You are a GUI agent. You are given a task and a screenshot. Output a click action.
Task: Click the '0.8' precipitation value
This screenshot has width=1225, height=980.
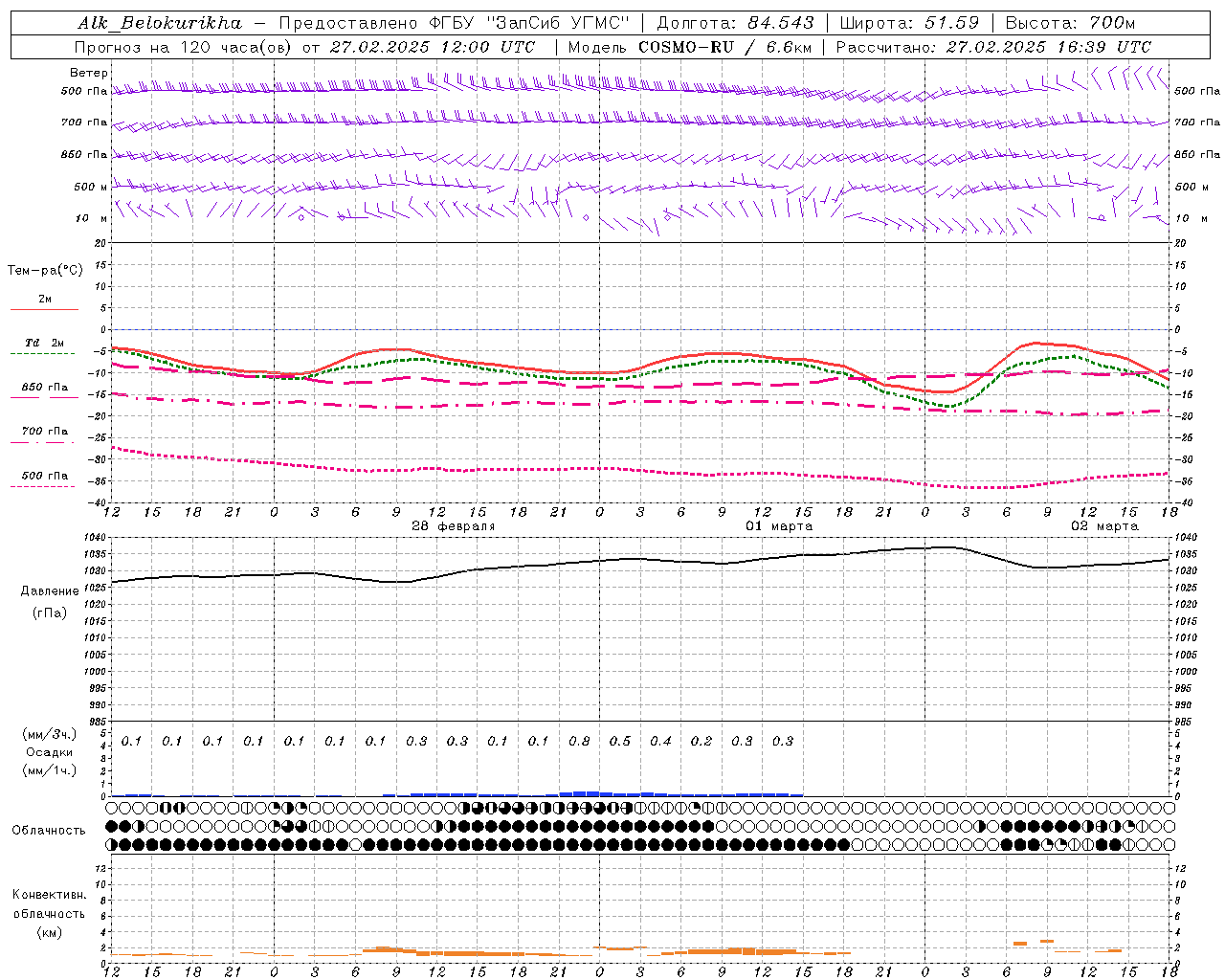(579, 742)
